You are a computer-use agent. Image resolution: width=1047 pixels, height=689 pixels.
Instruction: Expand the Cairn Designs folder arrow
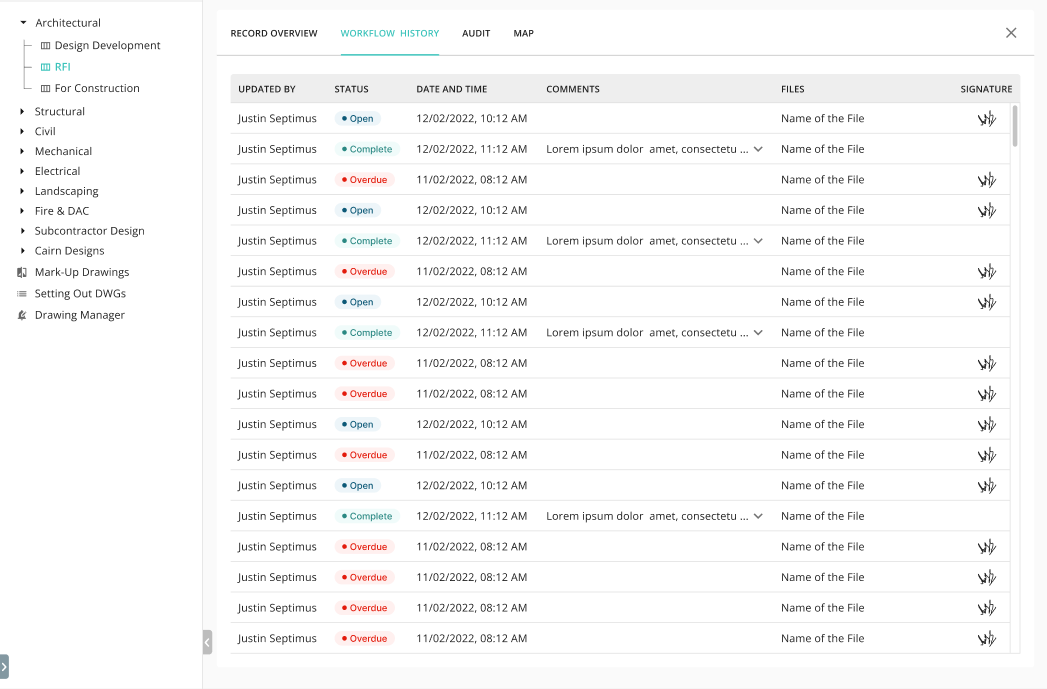(x=22, y=251)
